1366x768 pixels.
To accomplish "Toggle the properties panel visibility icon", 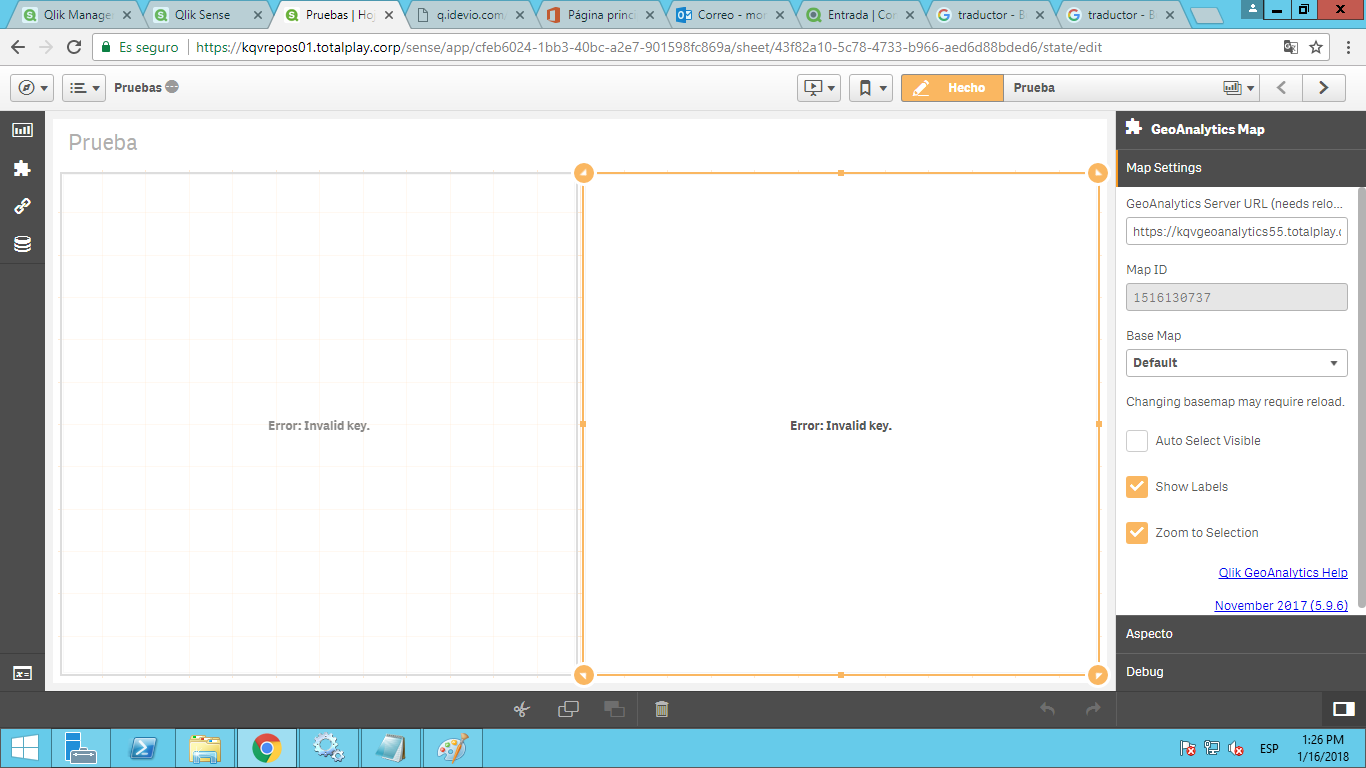I will tap(1343, 709).
